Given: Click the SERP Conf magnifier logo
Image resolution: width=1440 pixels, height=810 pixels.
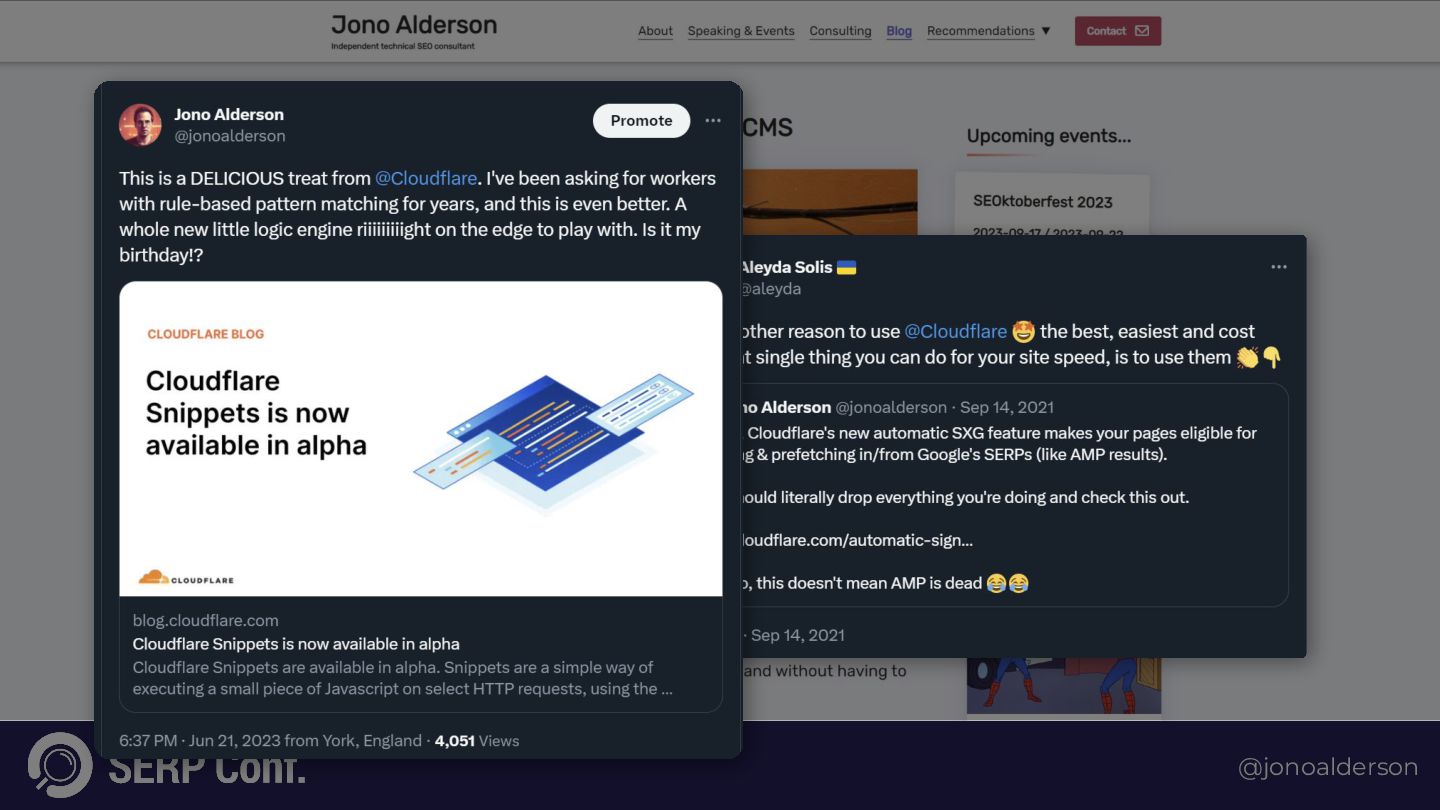Looking at the screenshot, I should point(60,765).
